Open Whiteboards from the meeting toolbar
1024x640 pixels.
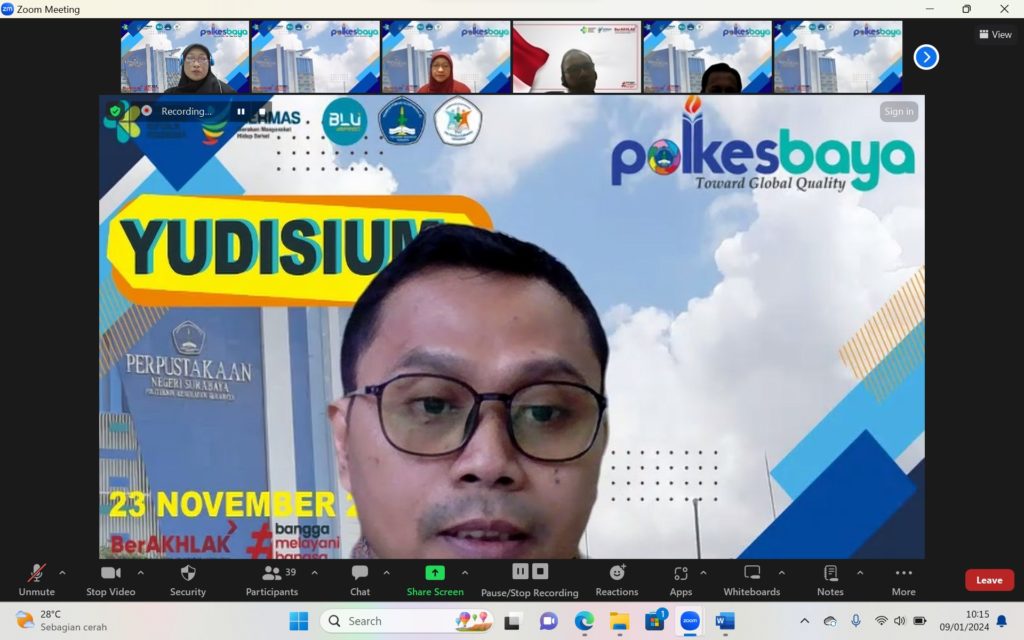point(752,580)
